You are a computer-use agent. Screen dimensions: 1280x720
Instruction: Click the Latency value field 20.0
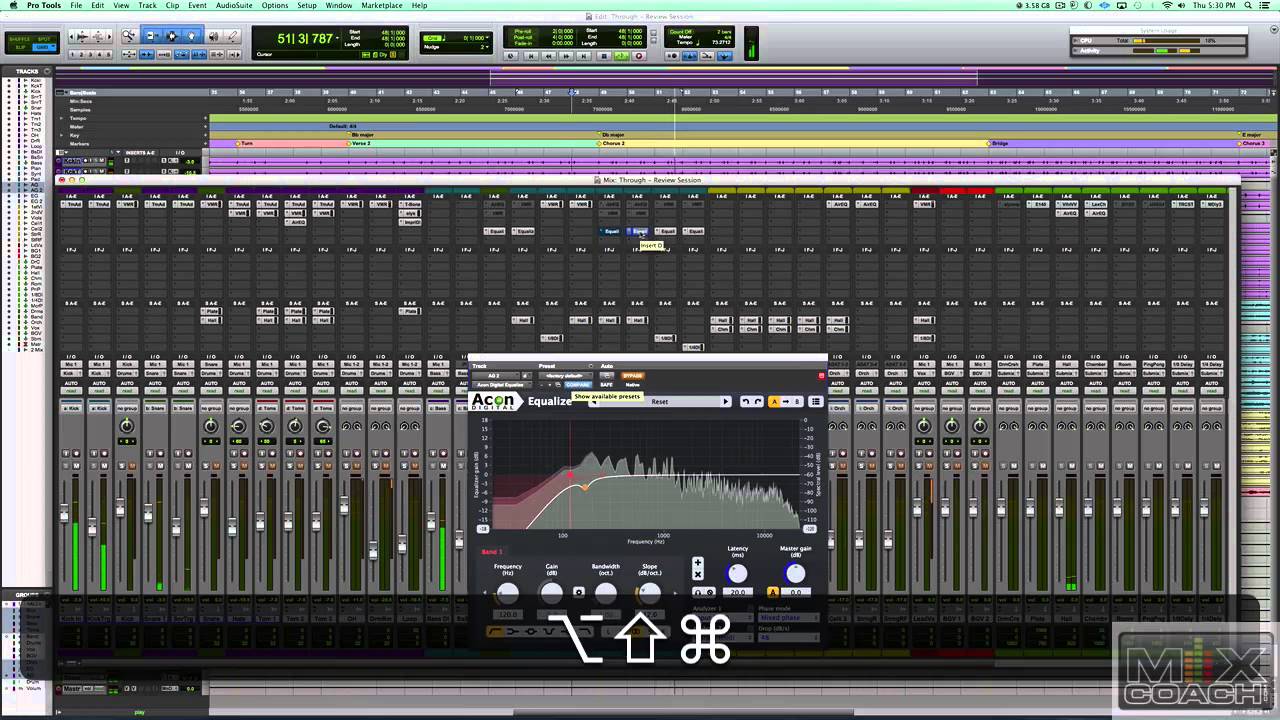coord(738,592)
